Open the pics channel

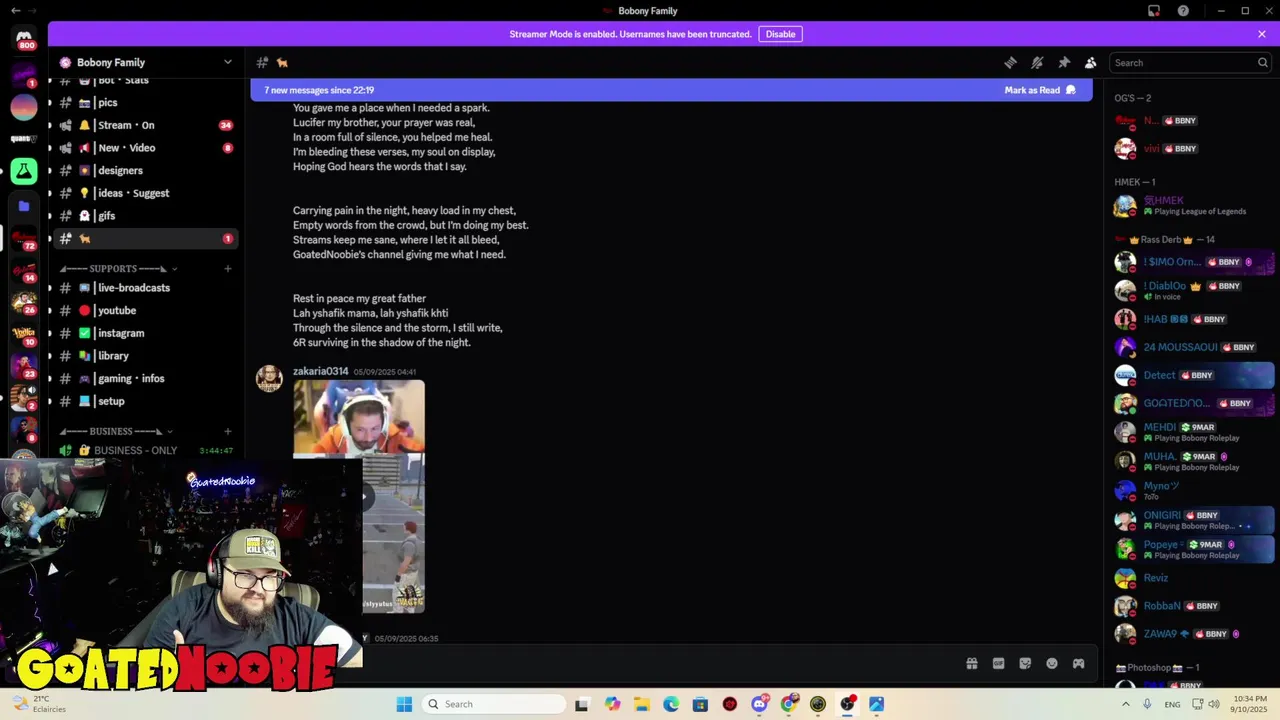145,102
